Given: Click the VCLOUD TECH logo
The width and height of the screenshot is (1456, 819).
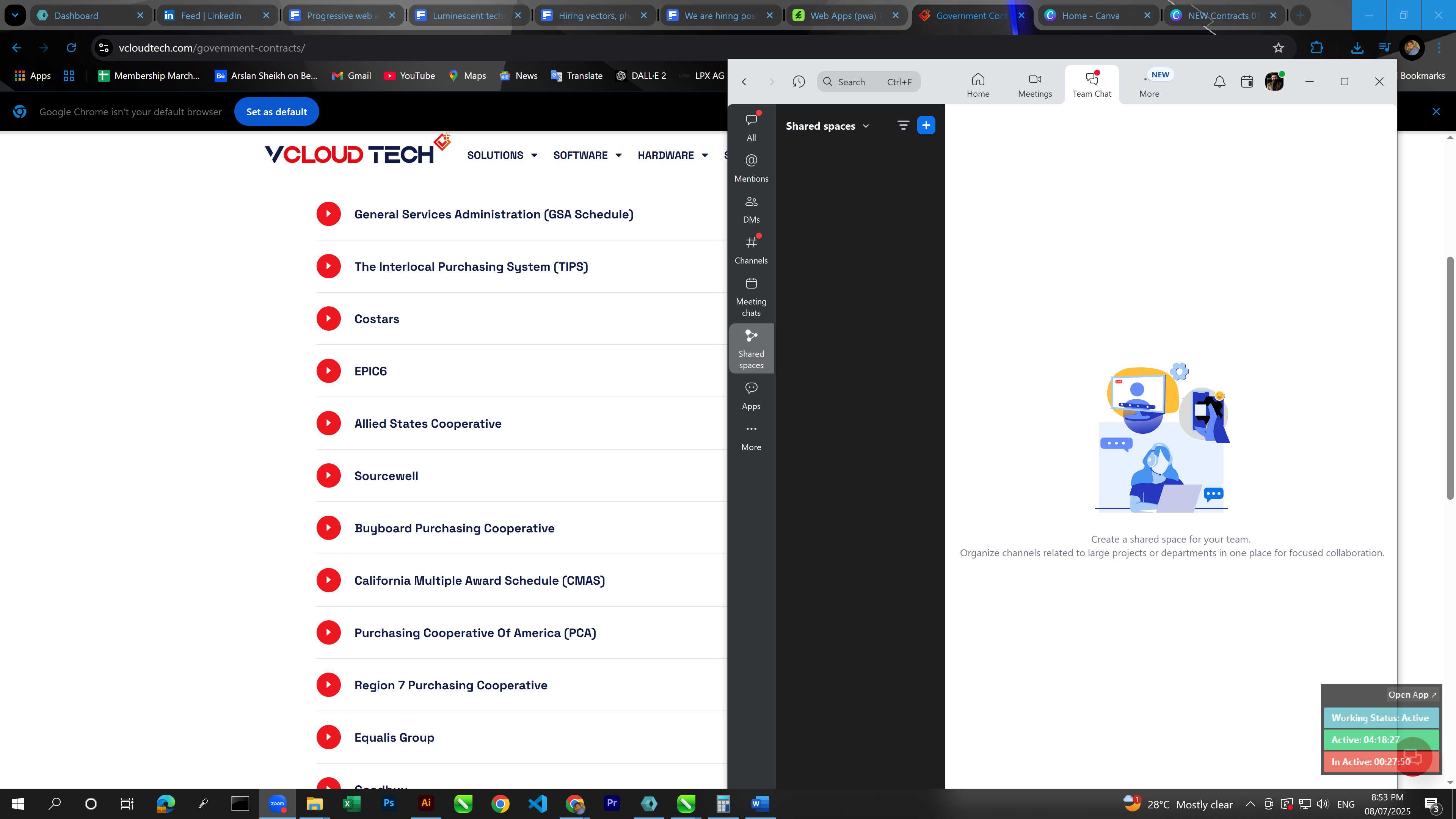Looking at the screenshot, I should tap(357, 150).
